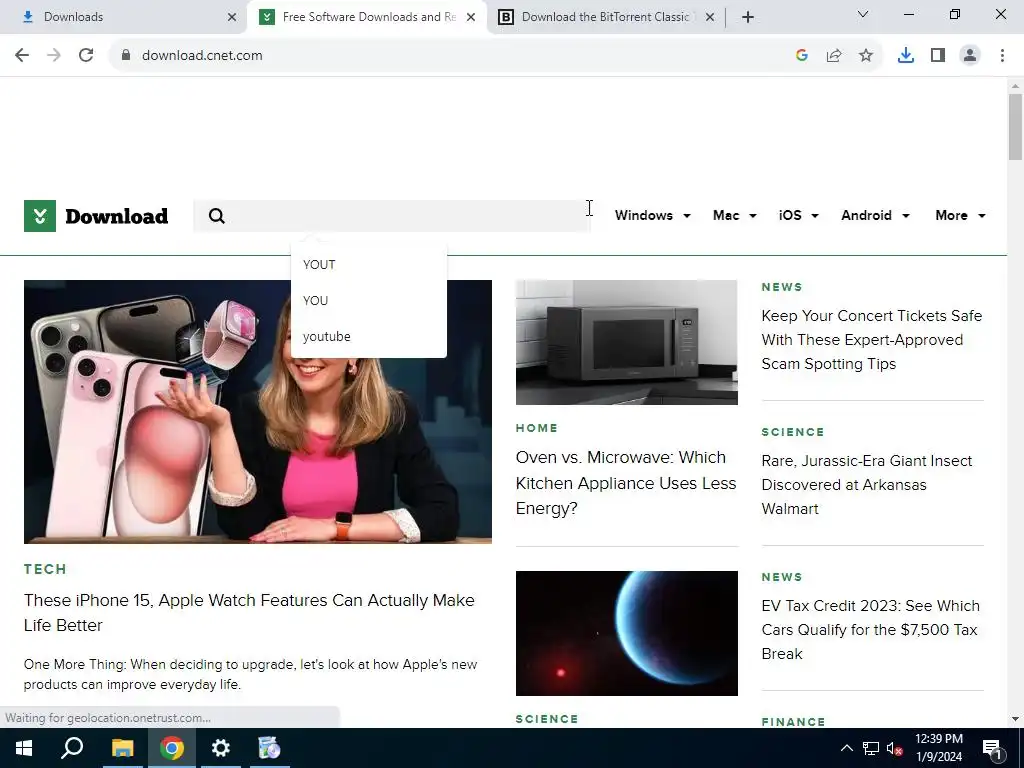
Task: Click the SCIENCE label above Jurassic article
Action: pos(793,432)
